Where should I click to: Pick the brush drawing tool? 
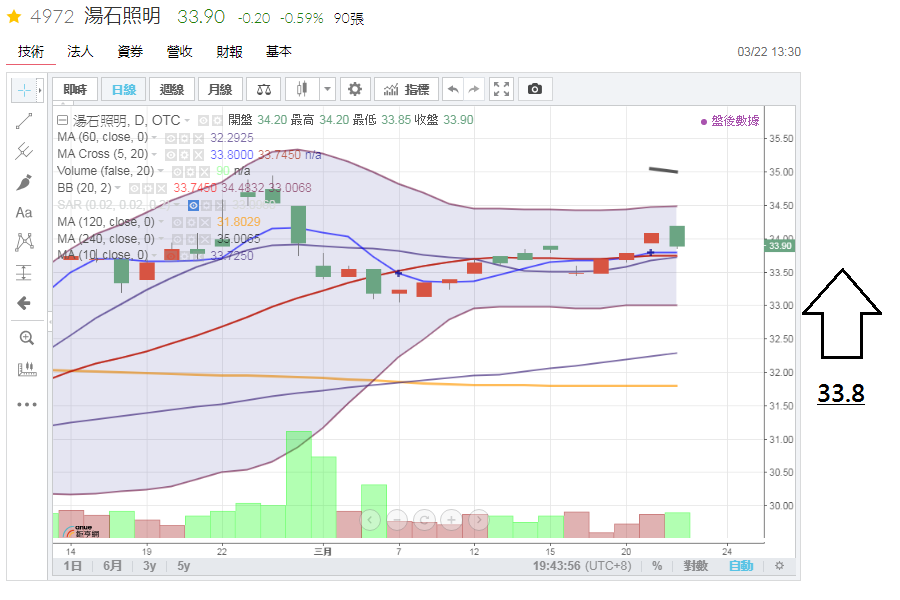(24, 182)
